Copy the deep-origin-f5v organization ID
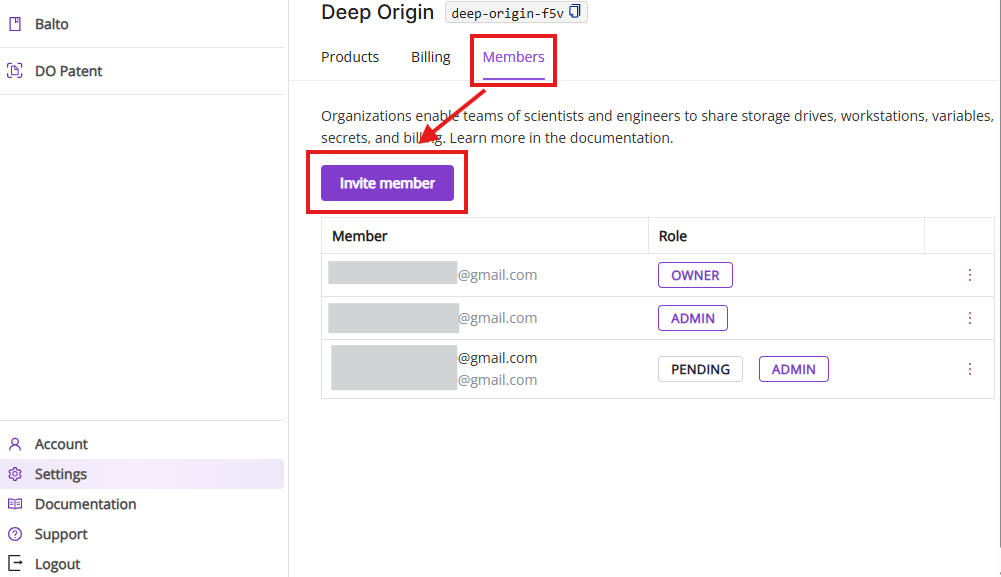 575,11
